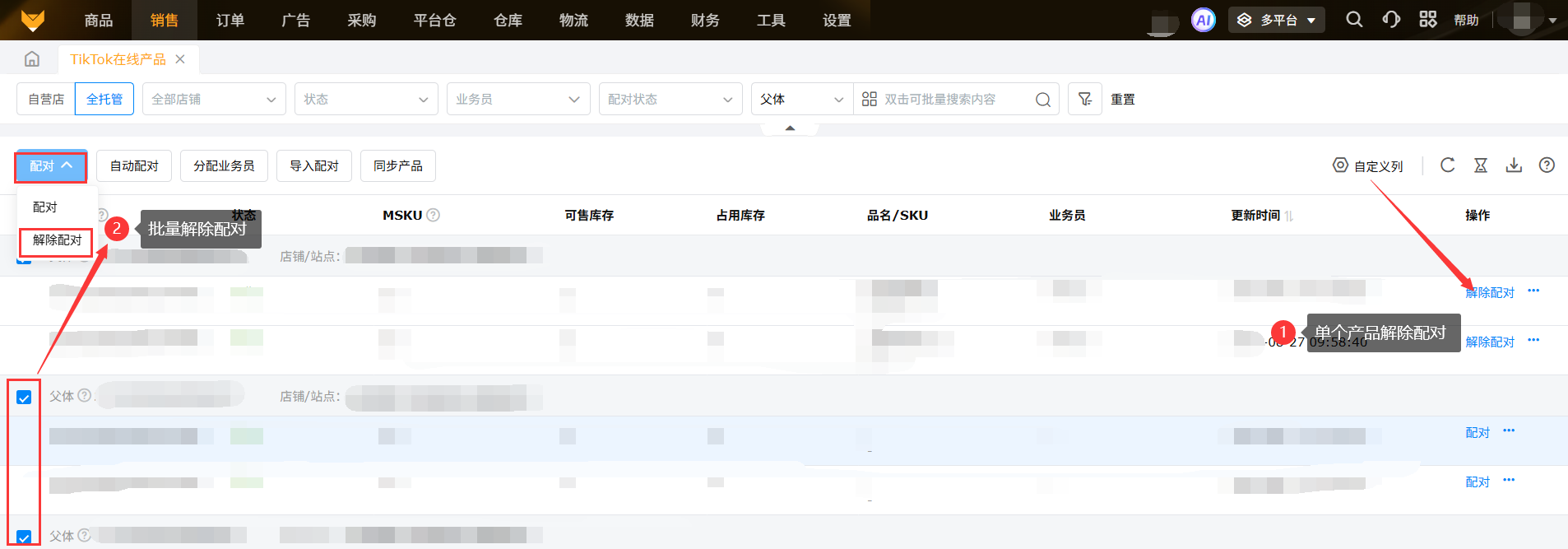Open the 订单 menu
This screenshot has width=1568, height=549.
click(x=230, y=20)
